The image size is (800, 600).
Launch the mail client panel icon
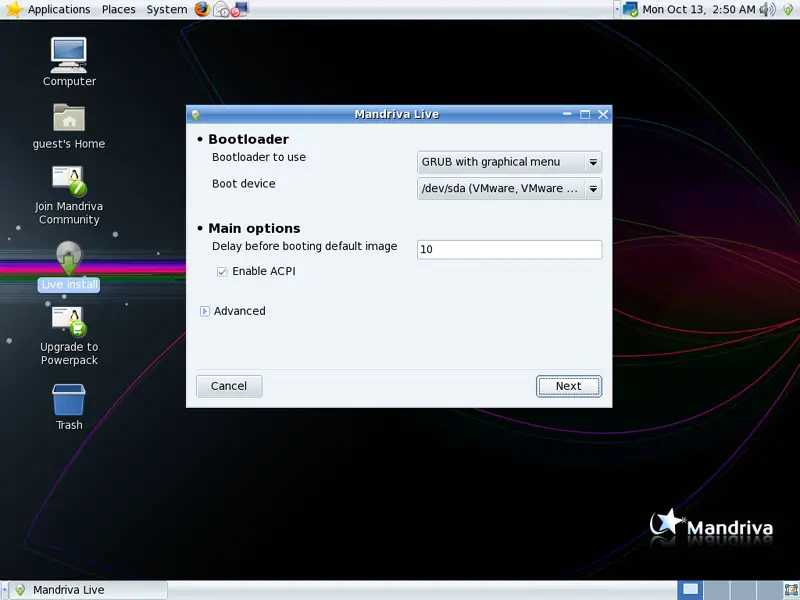click(221, 9)
